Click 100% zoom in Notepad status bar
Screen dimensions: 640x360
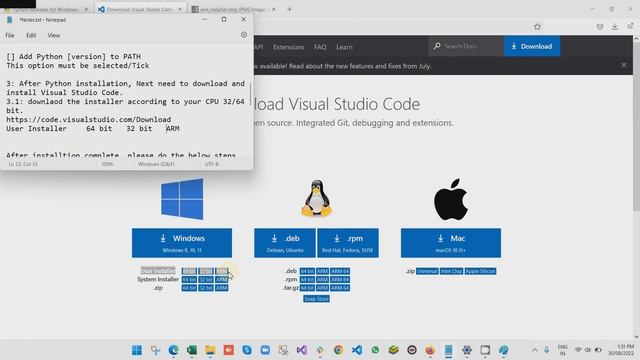[107, 164]
